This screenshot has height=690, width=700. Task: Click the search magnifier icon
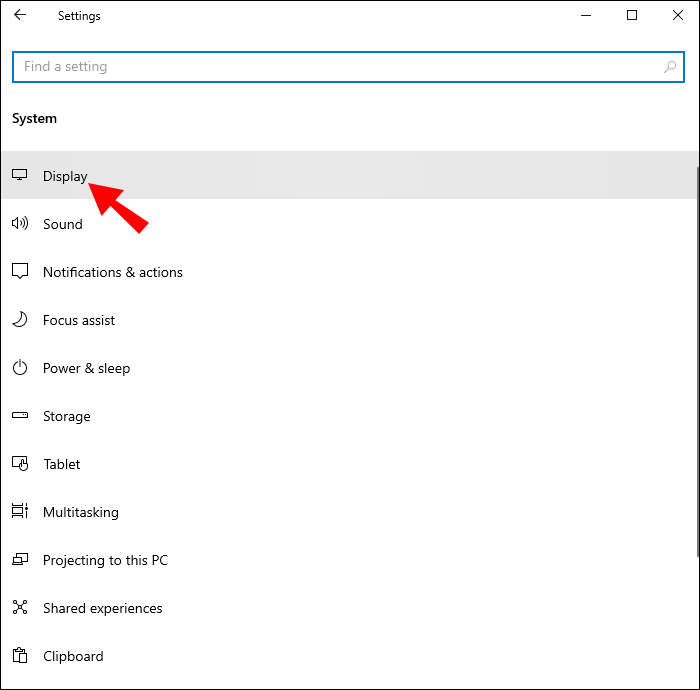670,67
